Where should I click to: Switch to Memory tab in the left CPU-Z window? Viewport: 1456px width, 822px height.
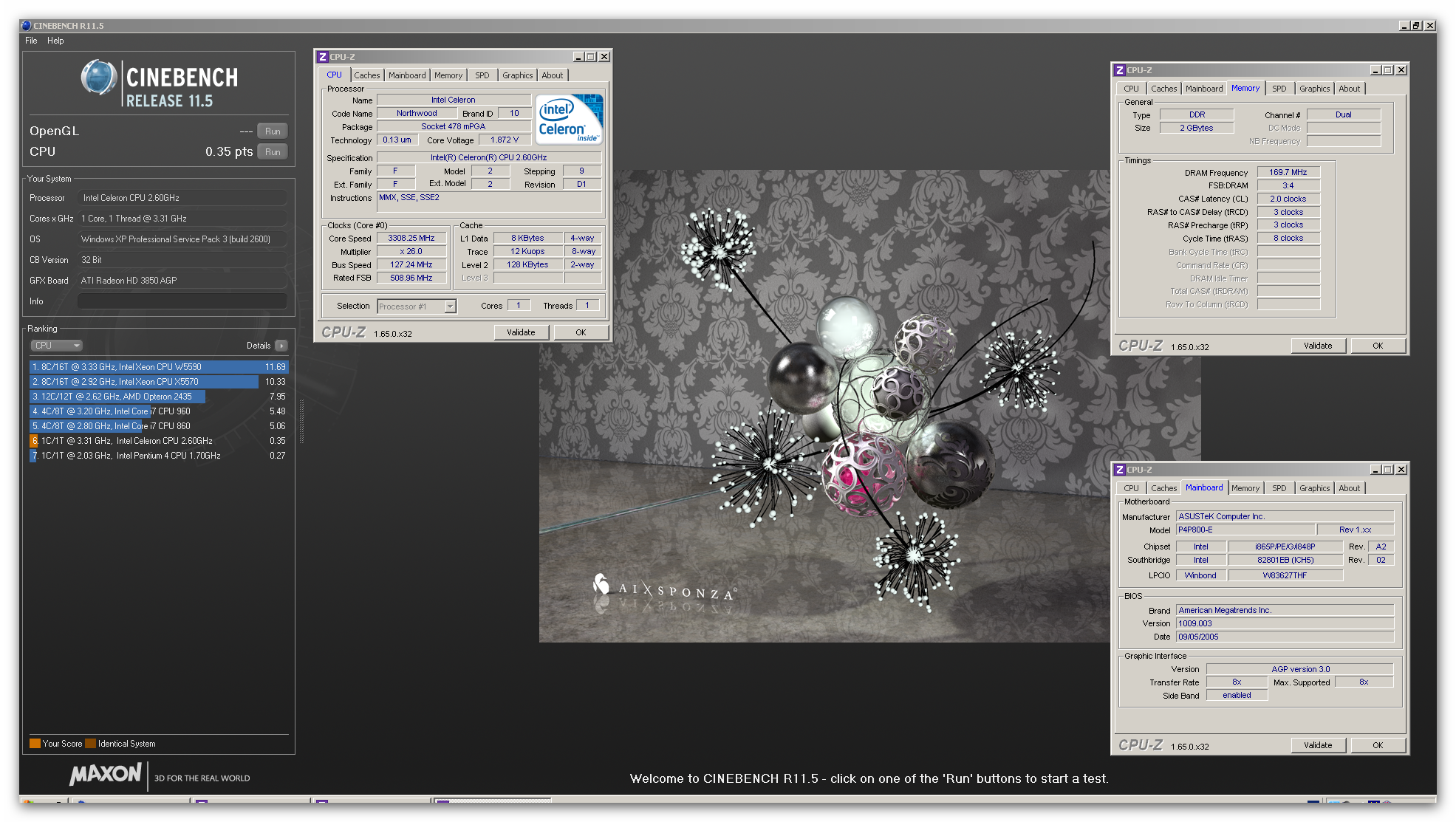tap(448, 75)
